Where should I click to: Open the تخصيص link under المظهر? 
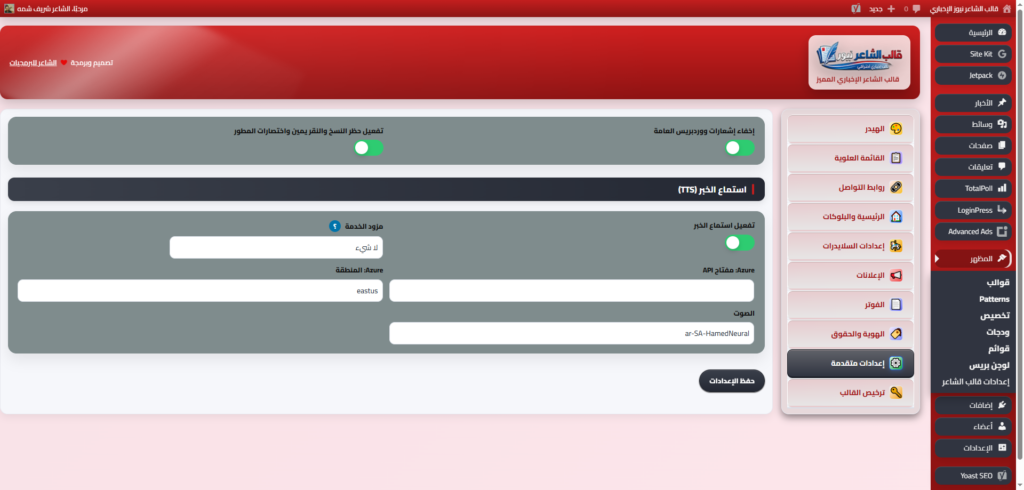994,315
